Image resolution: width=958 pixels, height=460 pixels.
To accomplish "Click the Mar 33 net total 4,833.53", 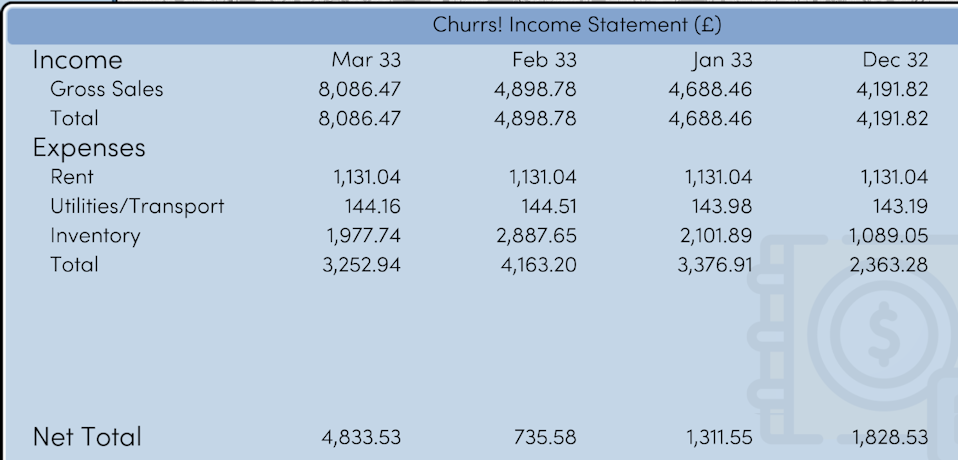I will click(361, 438).
